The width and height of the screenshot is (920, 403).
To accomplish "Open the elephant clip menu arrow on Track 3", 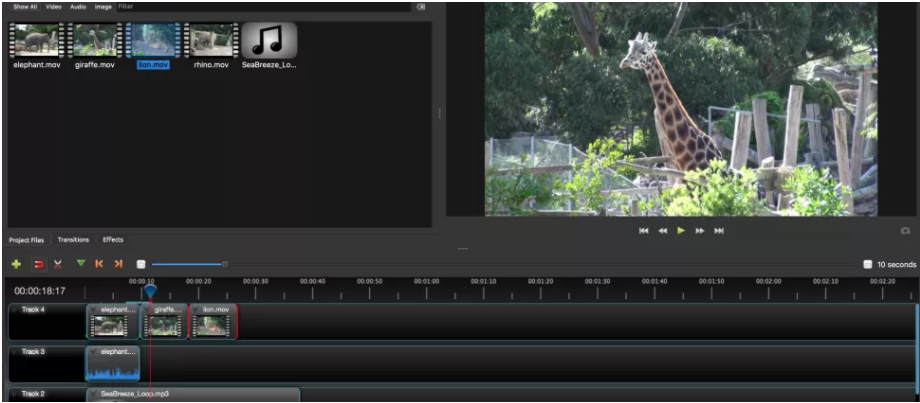I will click(x=93, y=352).
